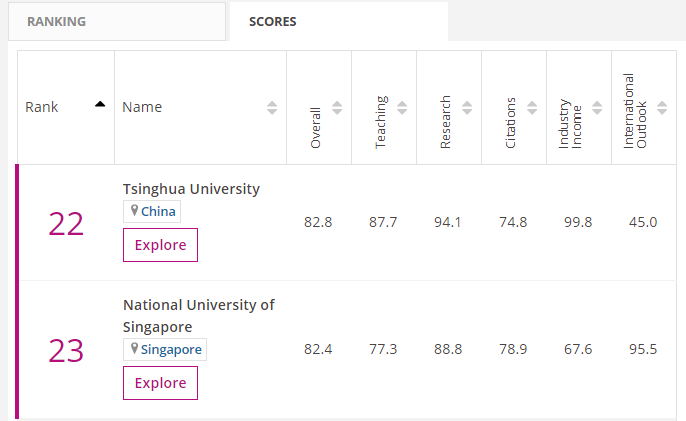Sort table by Rank column arrow

click(100, 104)
